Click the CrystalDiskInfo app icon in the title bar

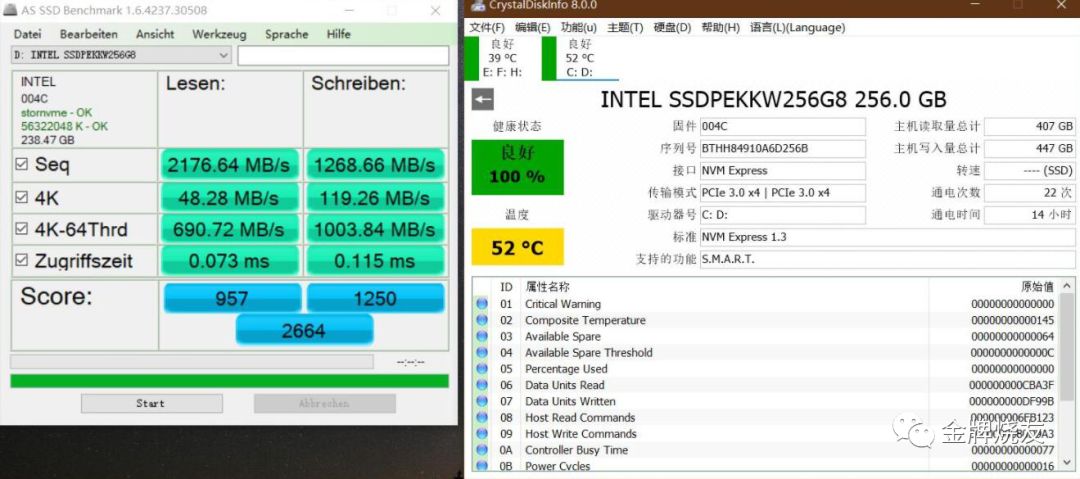[x=477, y=6]
